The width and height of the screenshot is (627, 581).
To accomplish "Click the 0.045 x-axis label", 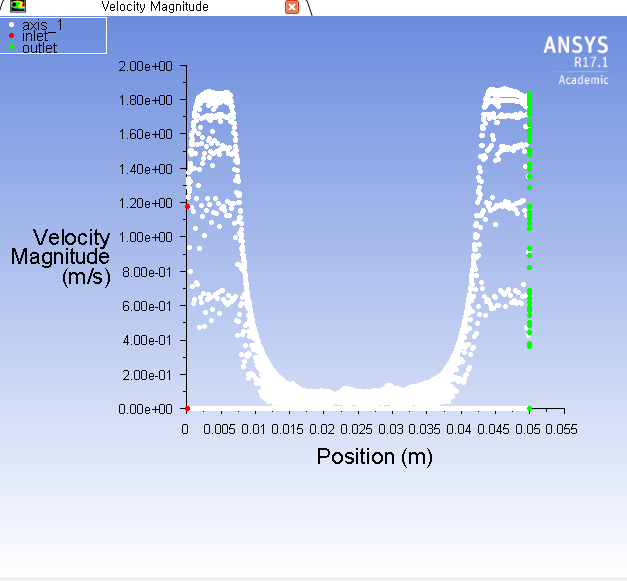I will pyautogui.click(x=493, y=429).
